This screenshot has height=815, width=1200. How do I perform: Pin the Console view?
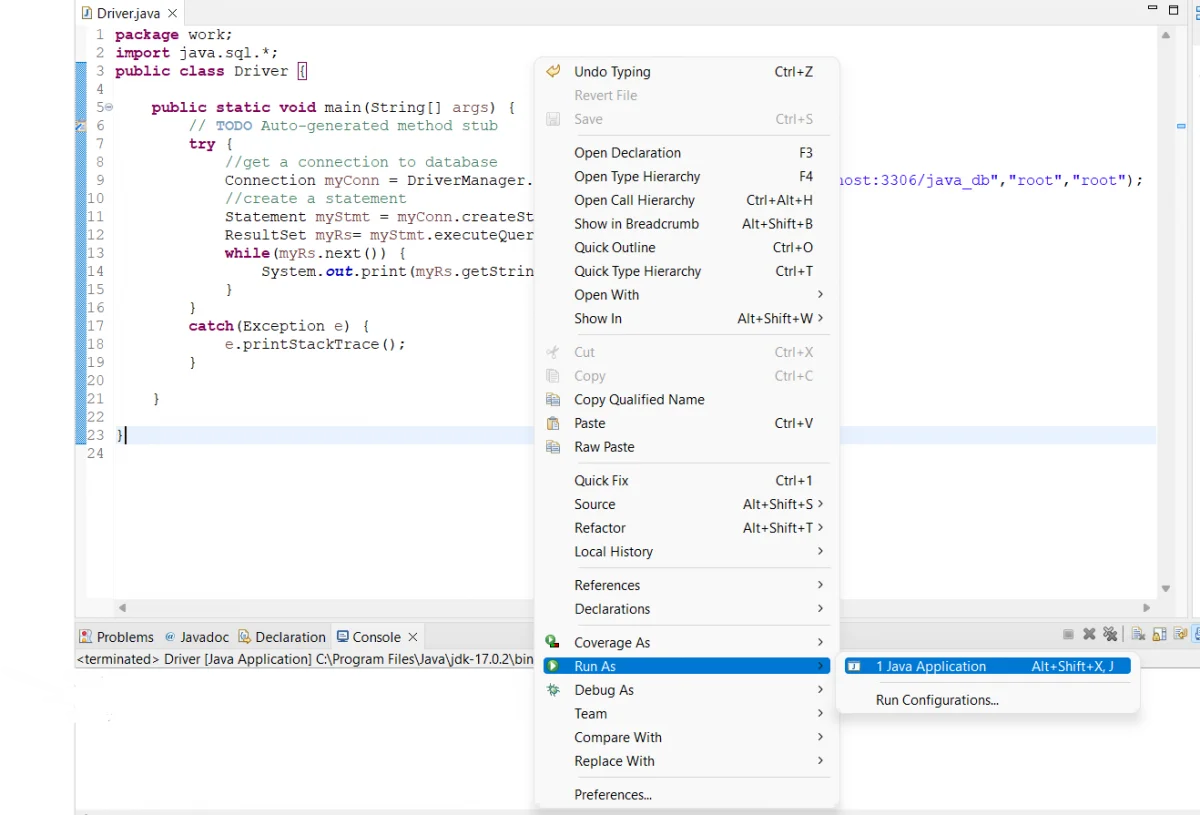pos(1197,634)
